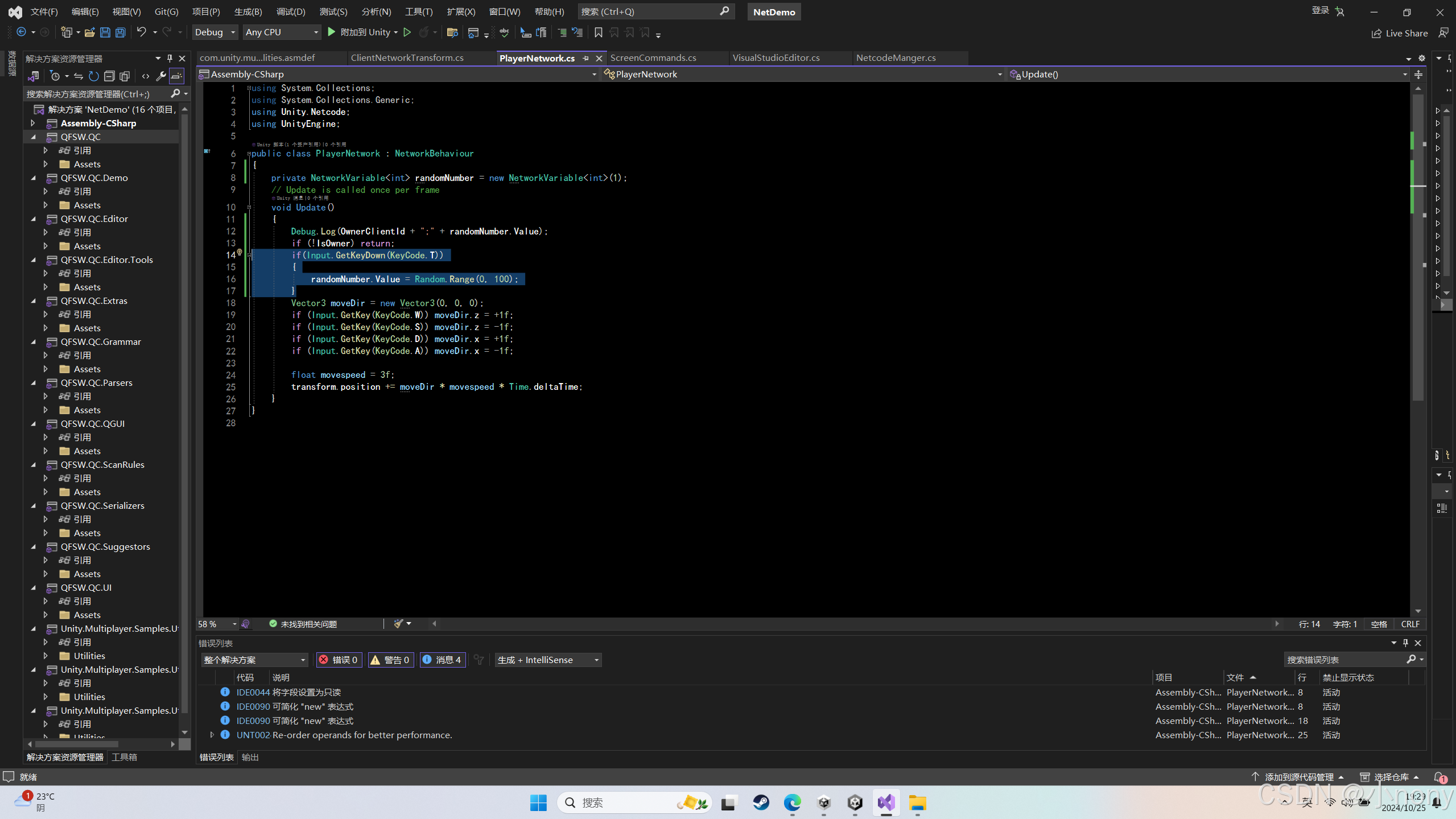This screenshot has width=1456, height=819.
Task: Click the Undo icon in toolbar
Action: (142, 32)
